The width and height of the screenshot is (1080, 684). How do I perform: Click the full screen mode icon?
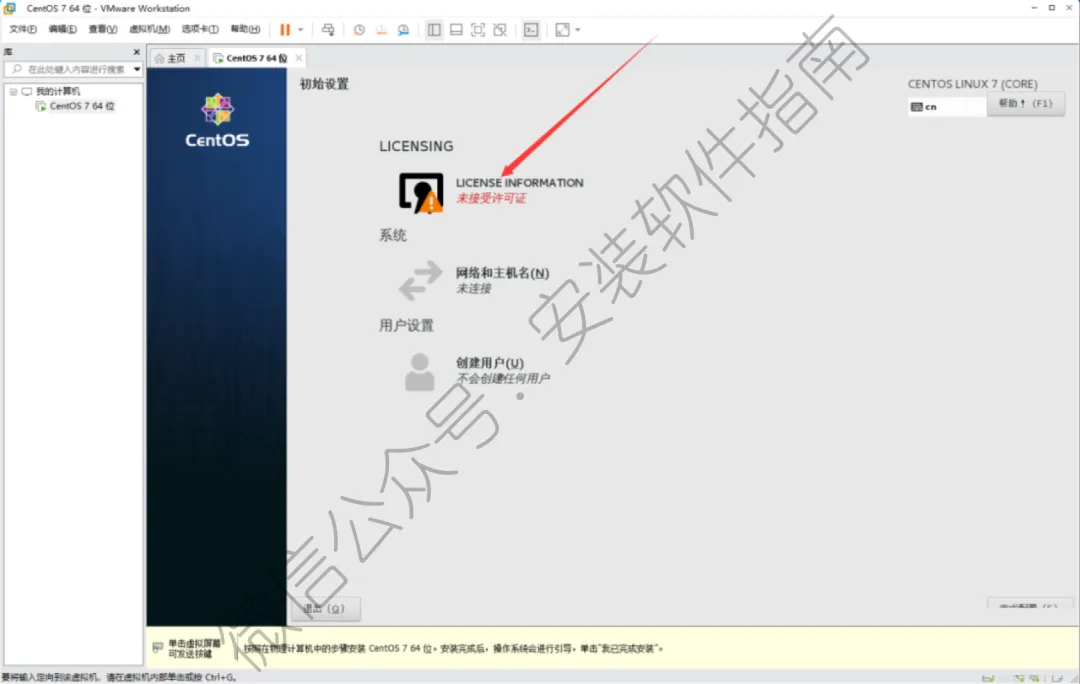(478, 30)
